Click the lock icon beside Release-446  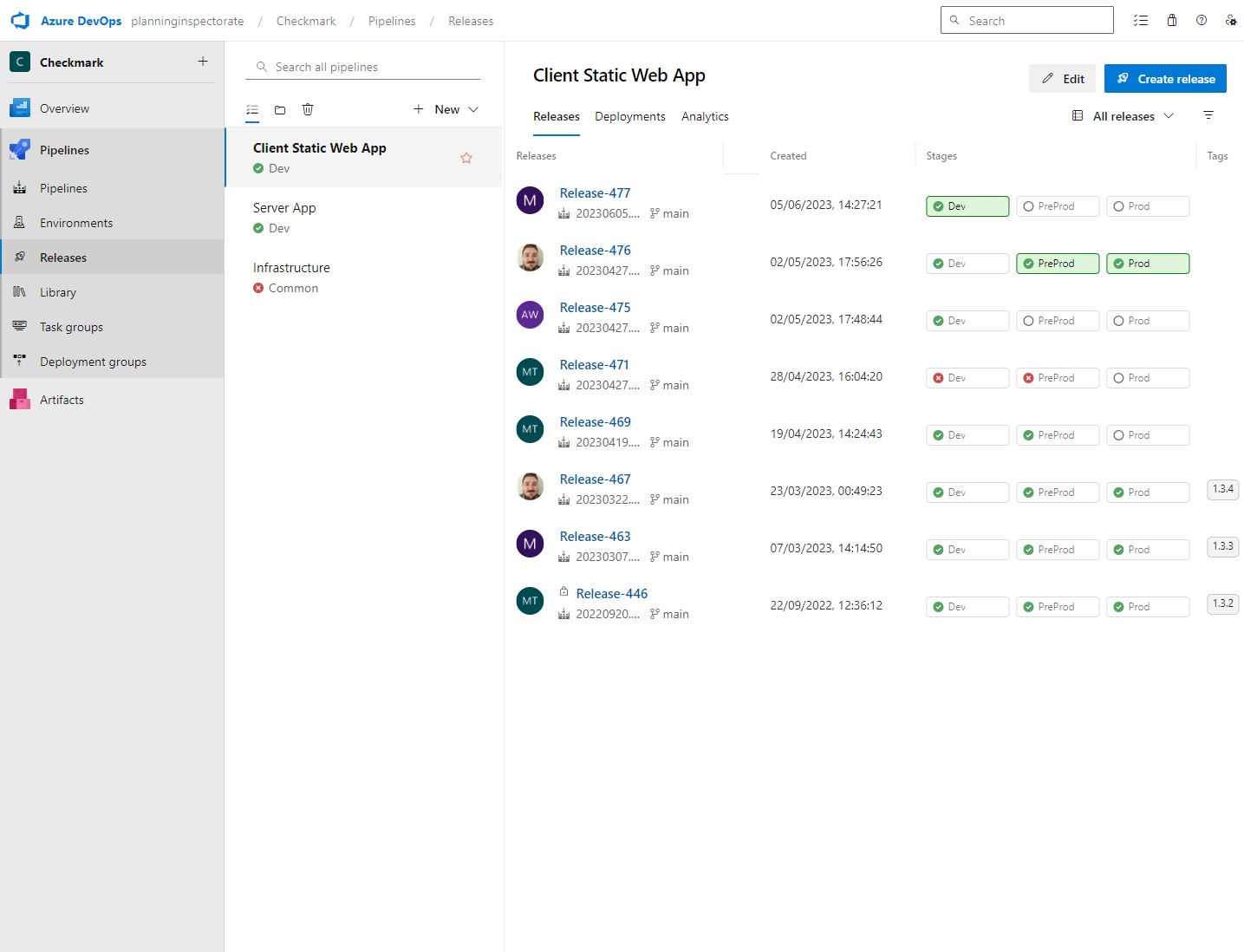pyautogui.click(x=564, y=591)
